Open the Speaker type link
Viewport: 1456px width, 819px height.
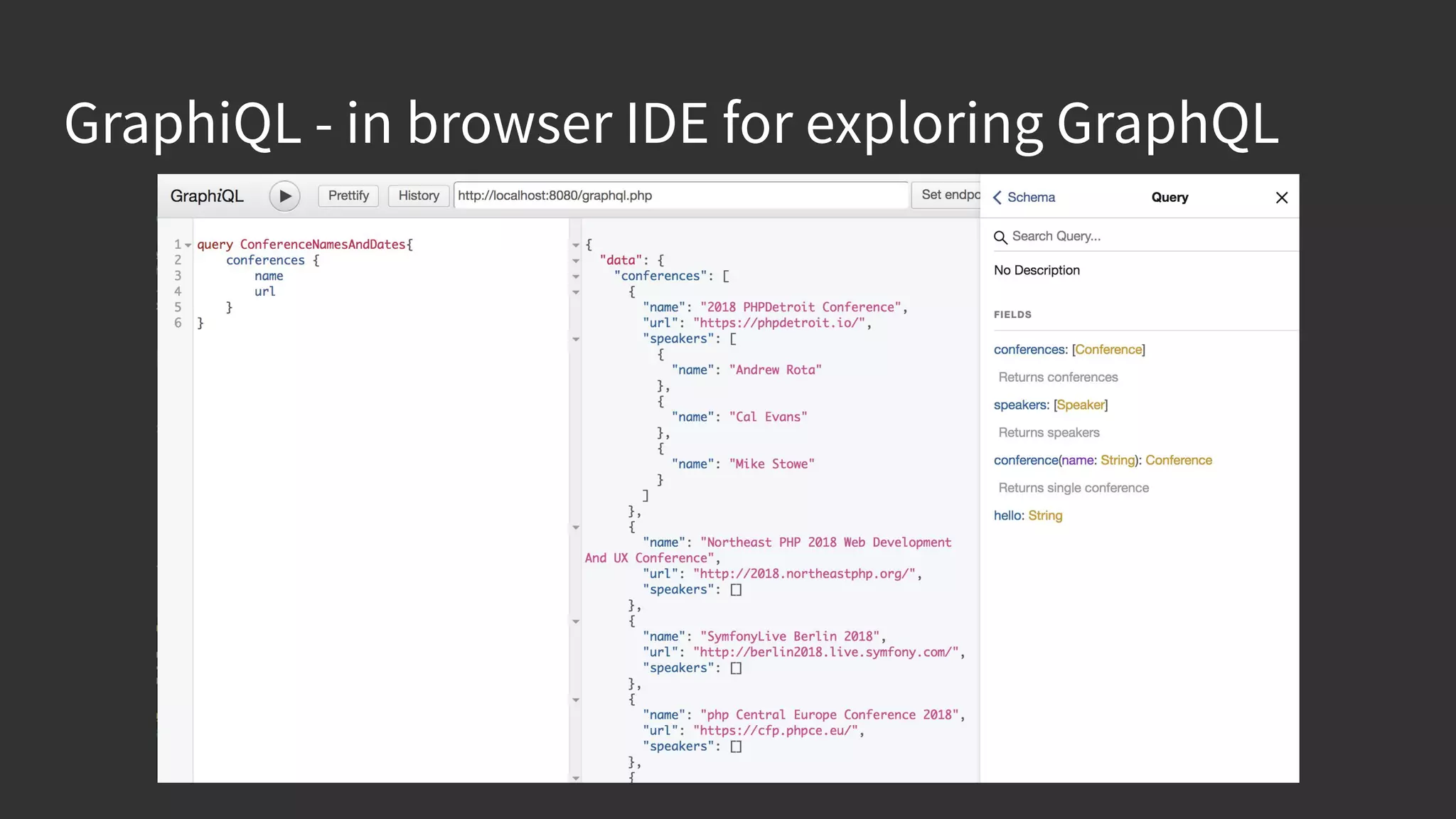click(x=1081, y=405)
